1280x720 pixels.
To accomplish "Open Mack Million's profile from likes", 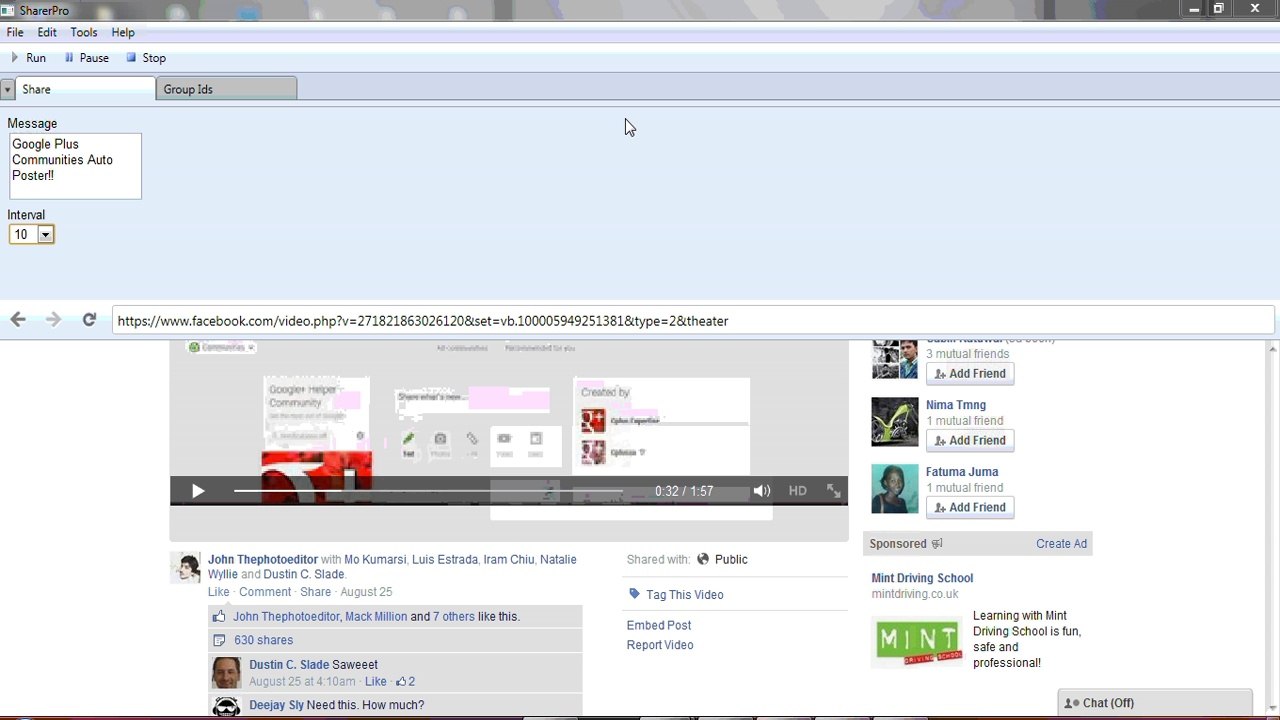I will (x=376, y=617).
